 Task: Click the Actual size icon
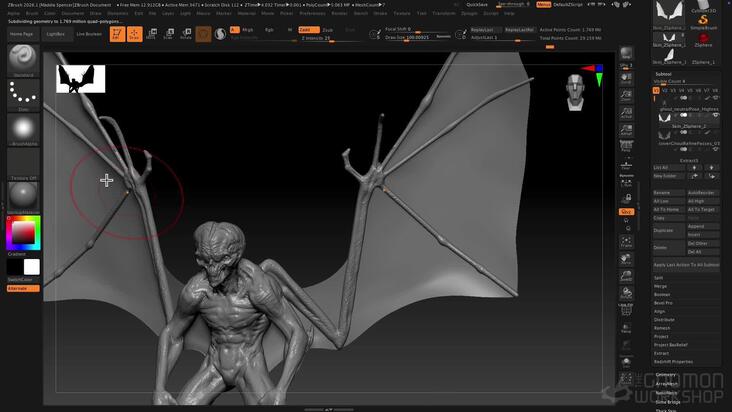pos(626,112)
